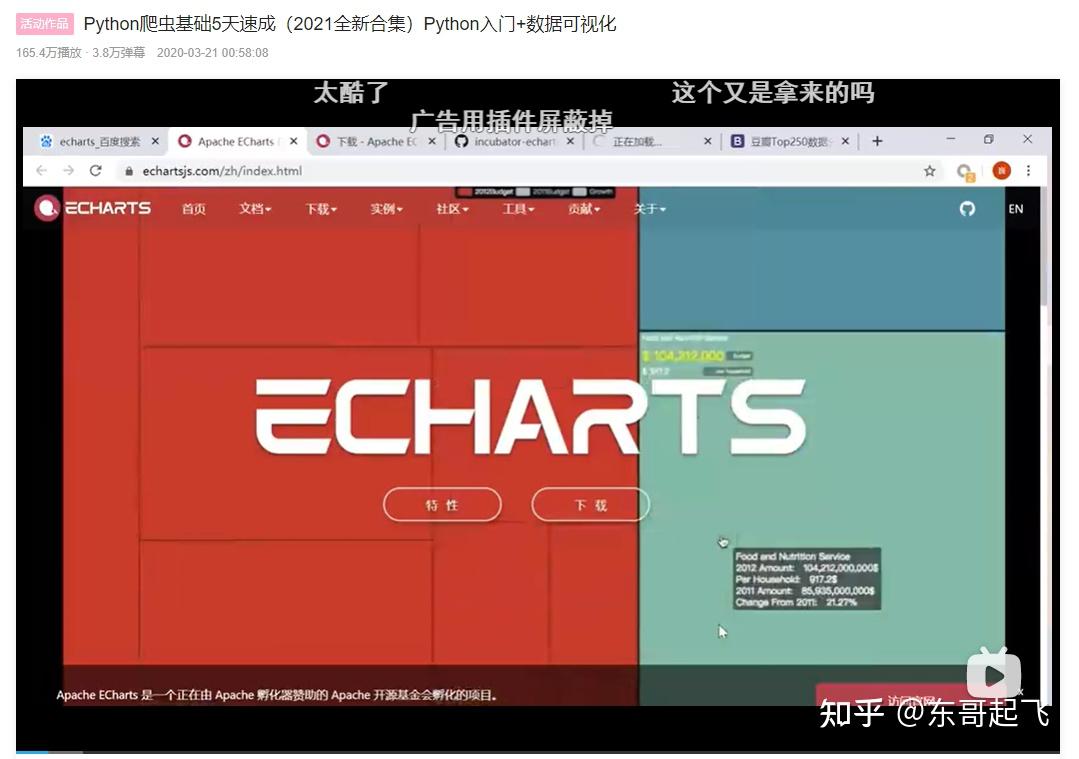1079x759 pixels.
Task: Click the page reload icon
Action: [x=95, y=171]
